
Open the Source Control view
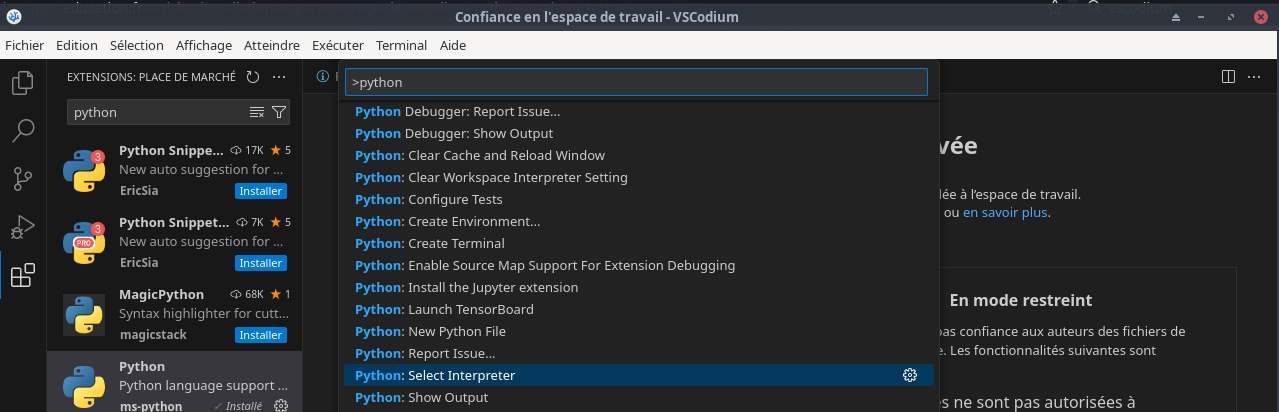coord(22,179)
